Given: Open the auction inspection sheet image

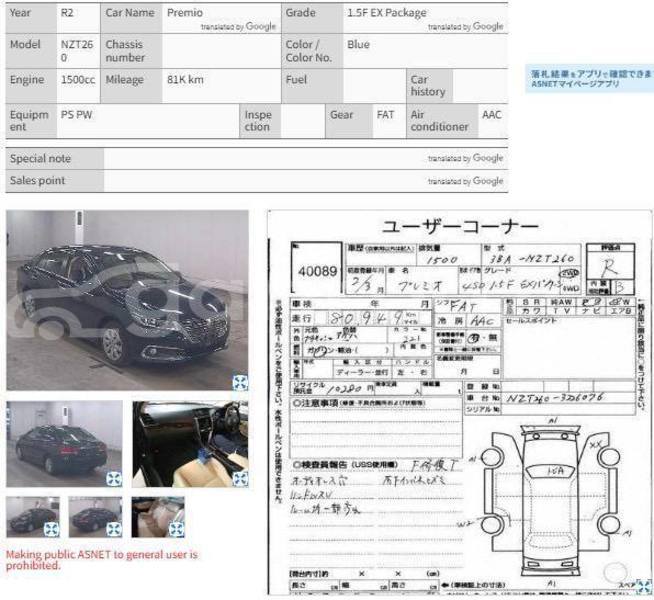Looking at the screenshot, I should [x=460, y=402].
